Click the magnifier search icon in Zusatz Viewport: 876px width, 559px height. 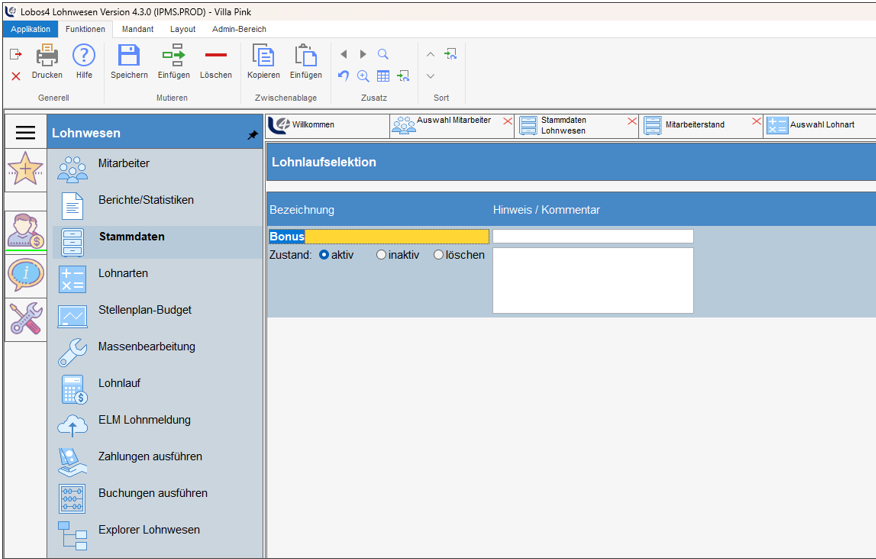click(383, 54)
